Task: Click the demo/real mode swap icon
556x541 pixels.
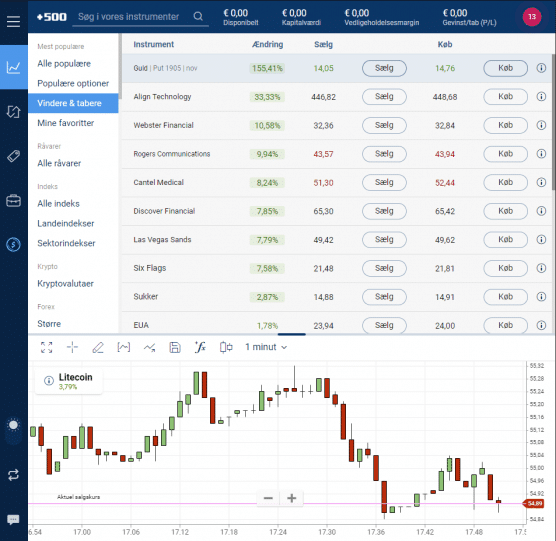Action: (13, 475)
